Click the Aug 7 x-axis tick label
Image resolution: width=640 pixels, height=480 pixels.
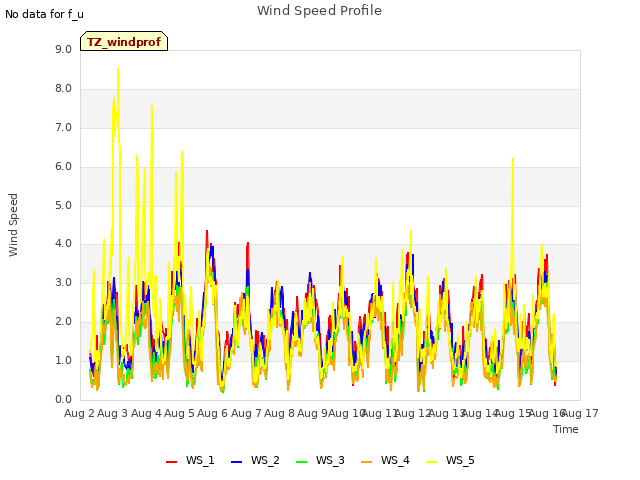coord(246,414)
